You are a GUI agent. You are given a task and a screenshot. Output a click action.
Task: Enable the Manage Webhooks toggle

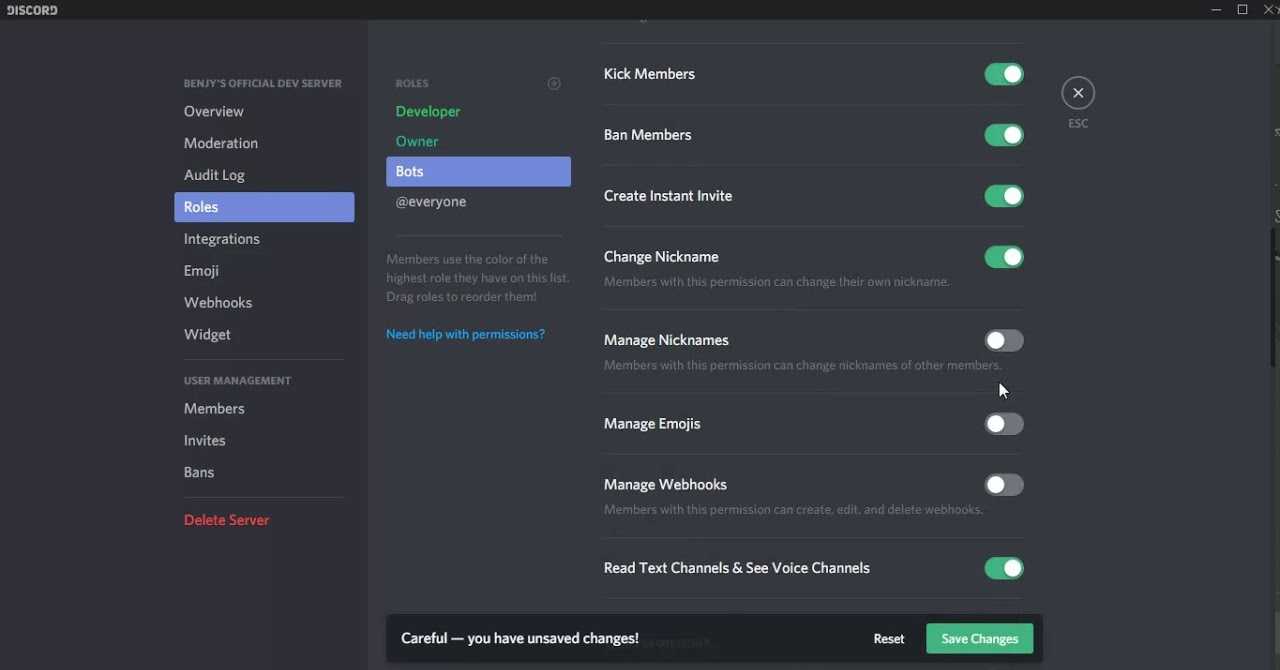(1003, 485)
